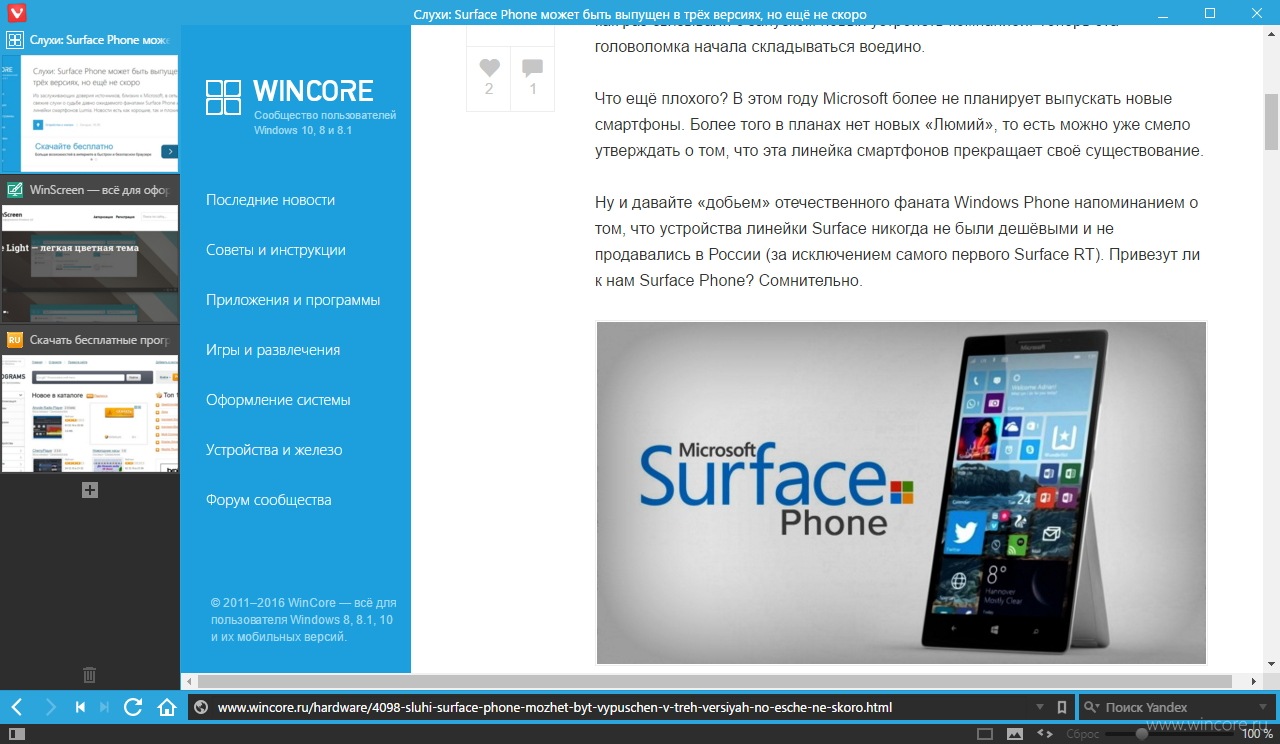Open search engine selector magnifier icon
This screenshot has height=744, width=1280.
pos(1090,707)
